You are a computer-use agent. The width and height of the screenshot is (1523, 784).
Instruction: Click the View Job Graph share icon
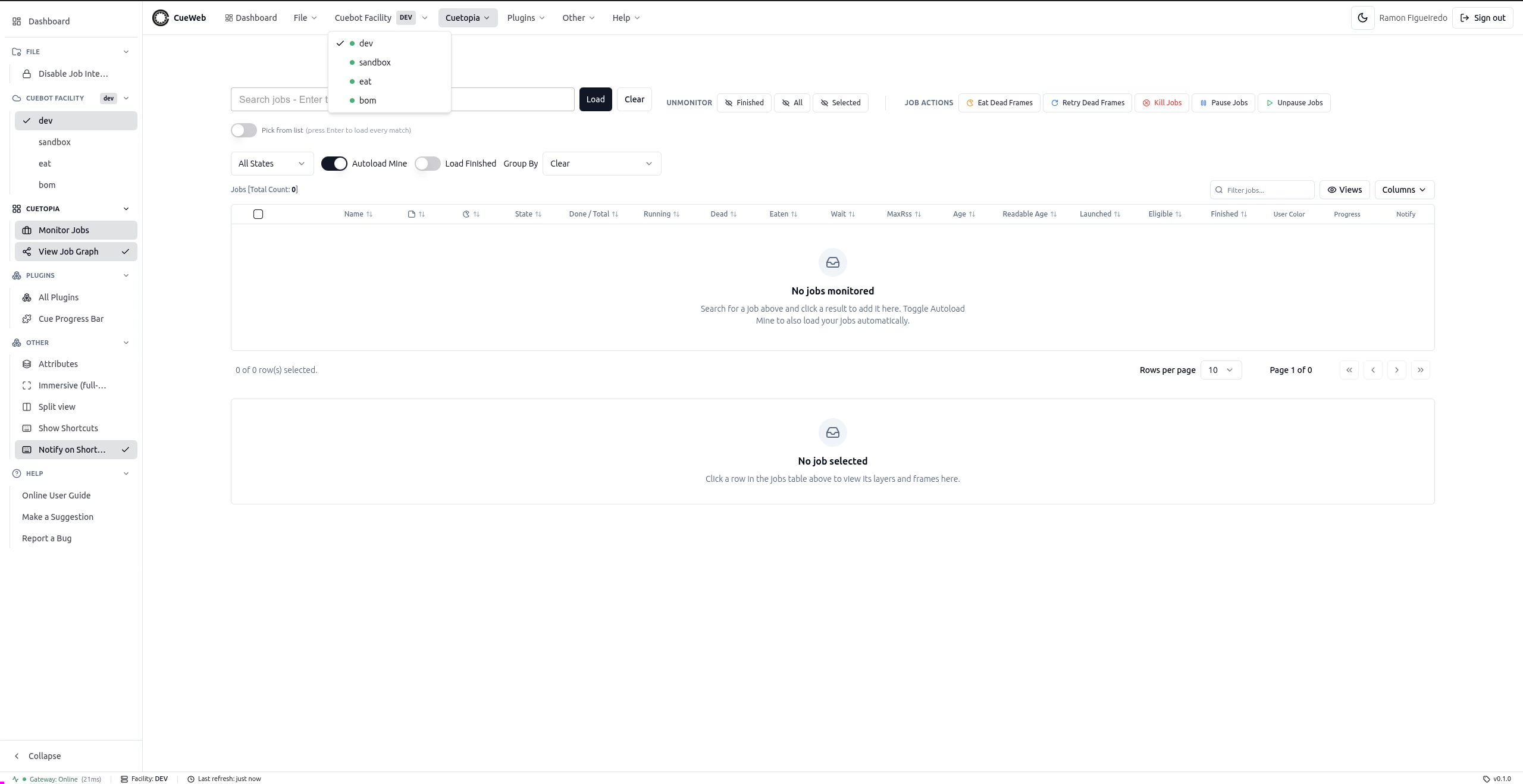[x=27, y=252]
